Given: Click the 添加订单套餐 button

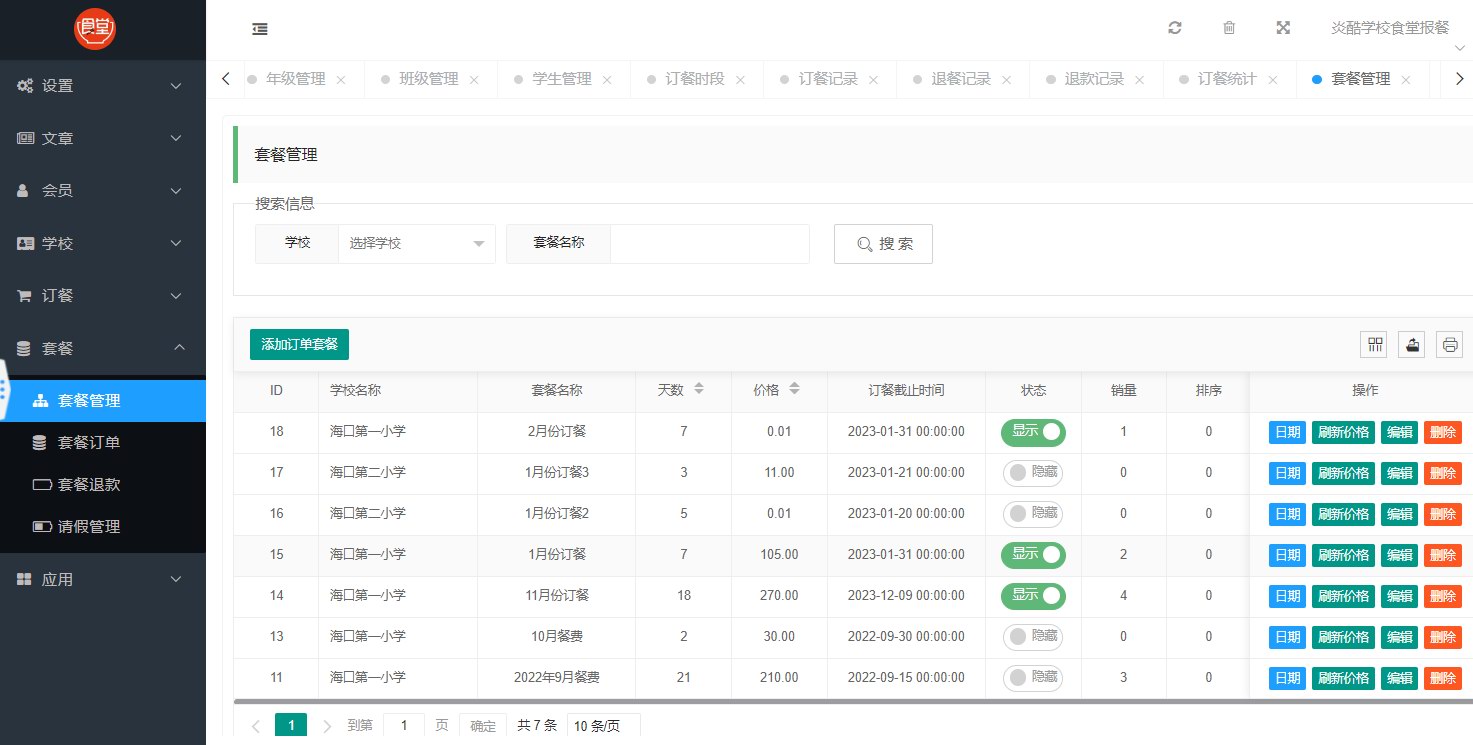Looking at the screenshot, I should pyautogui.click(x=299, y=344).
